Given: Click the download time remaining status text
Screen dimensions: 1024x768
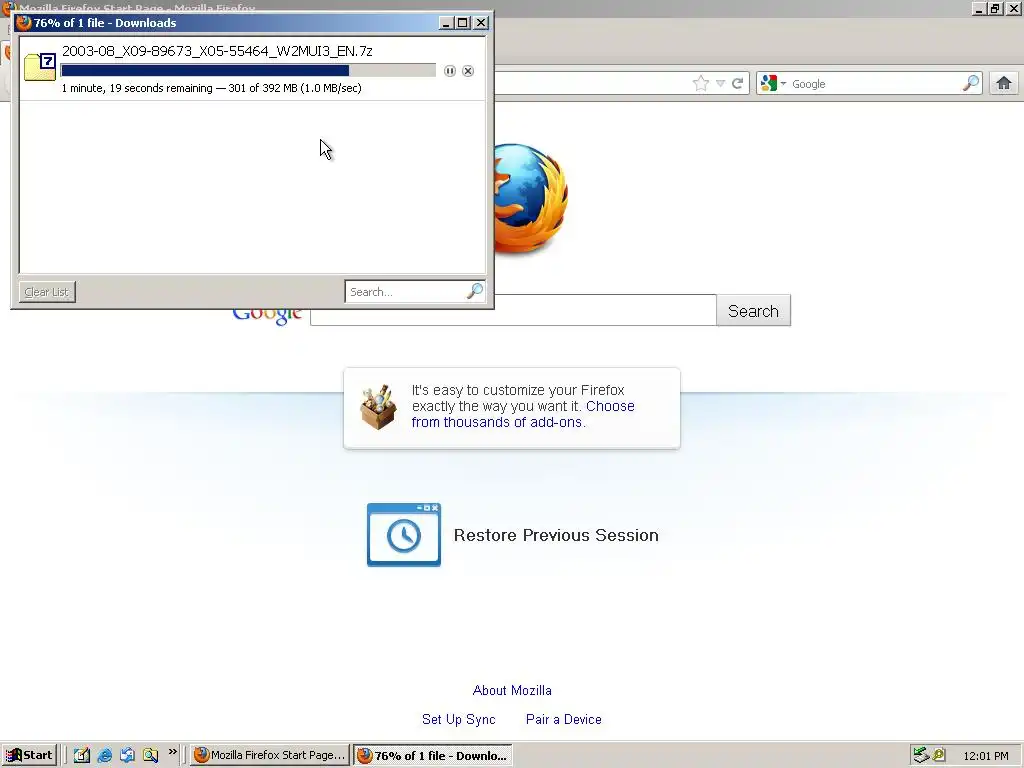Looking at the screenshot, I should [212, 88].
